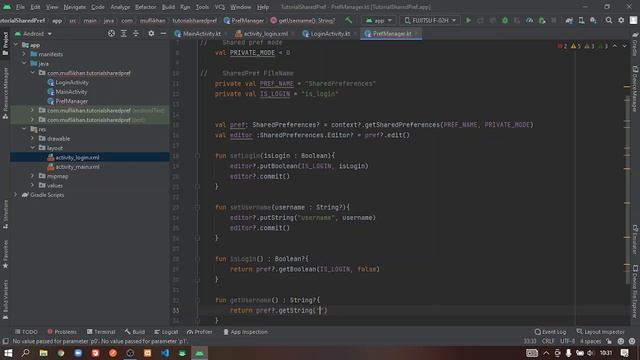The width and height of the screenshot is (640, 360).
Task: Expand the values folder
Action: pos(32,185)
